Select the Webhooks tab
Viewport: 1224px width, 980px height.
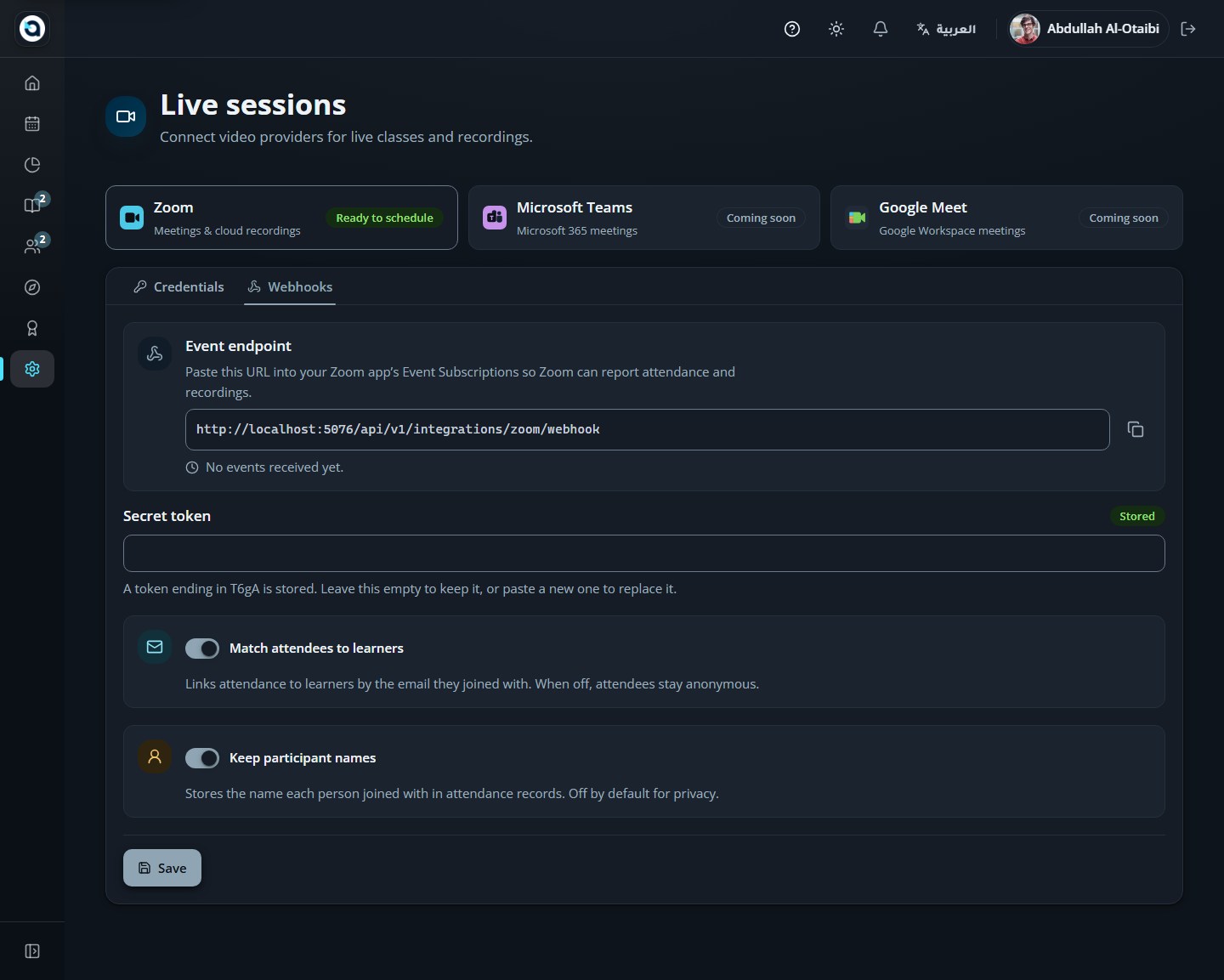click(x=290, y=287)
